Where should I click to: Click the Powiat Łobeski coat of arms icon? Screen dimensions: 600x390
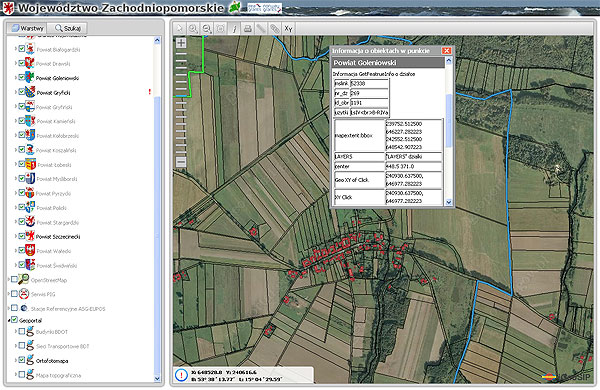pos(31,165)
